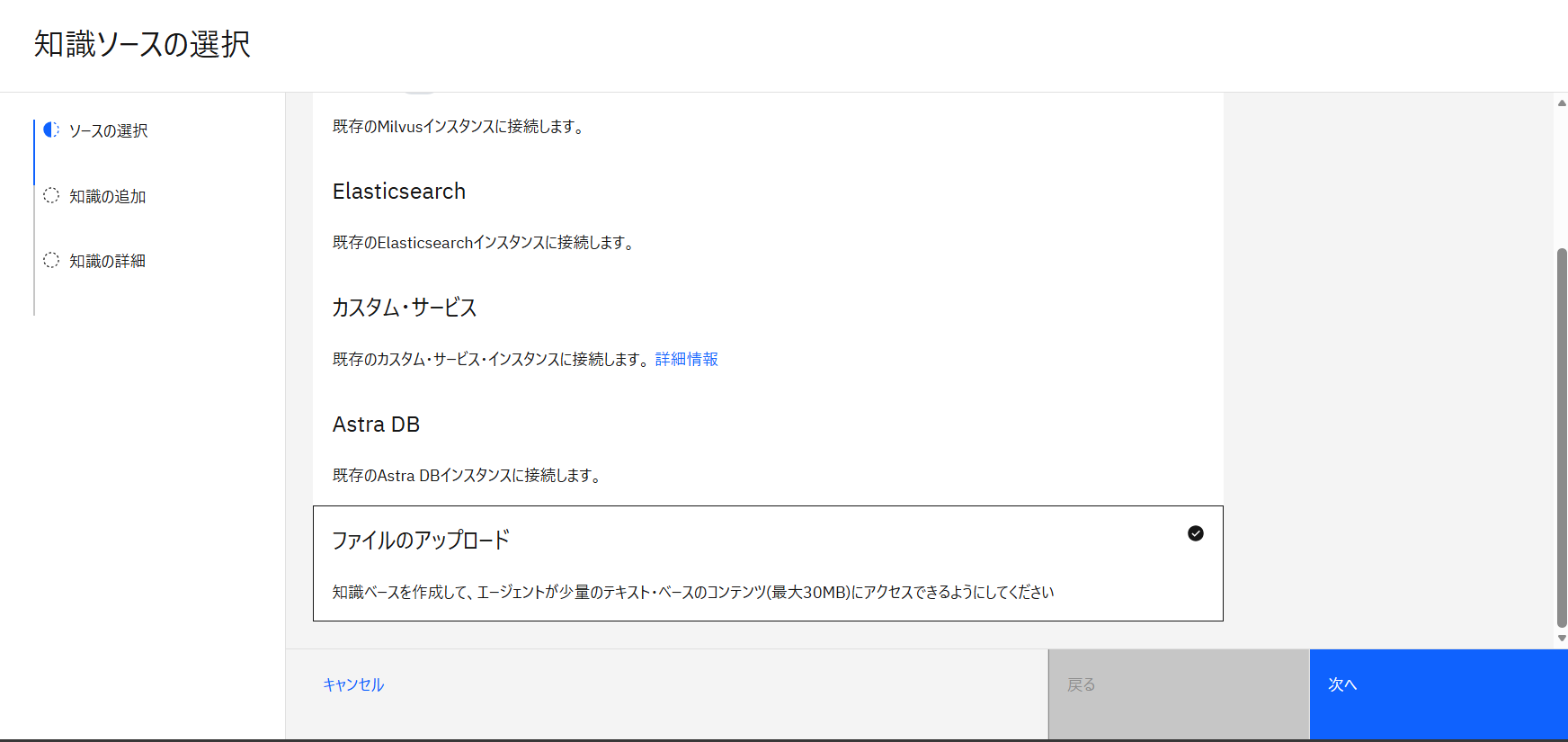Open the 知識の追加 step label
The image size is (1568, 742).
point(108,196)
